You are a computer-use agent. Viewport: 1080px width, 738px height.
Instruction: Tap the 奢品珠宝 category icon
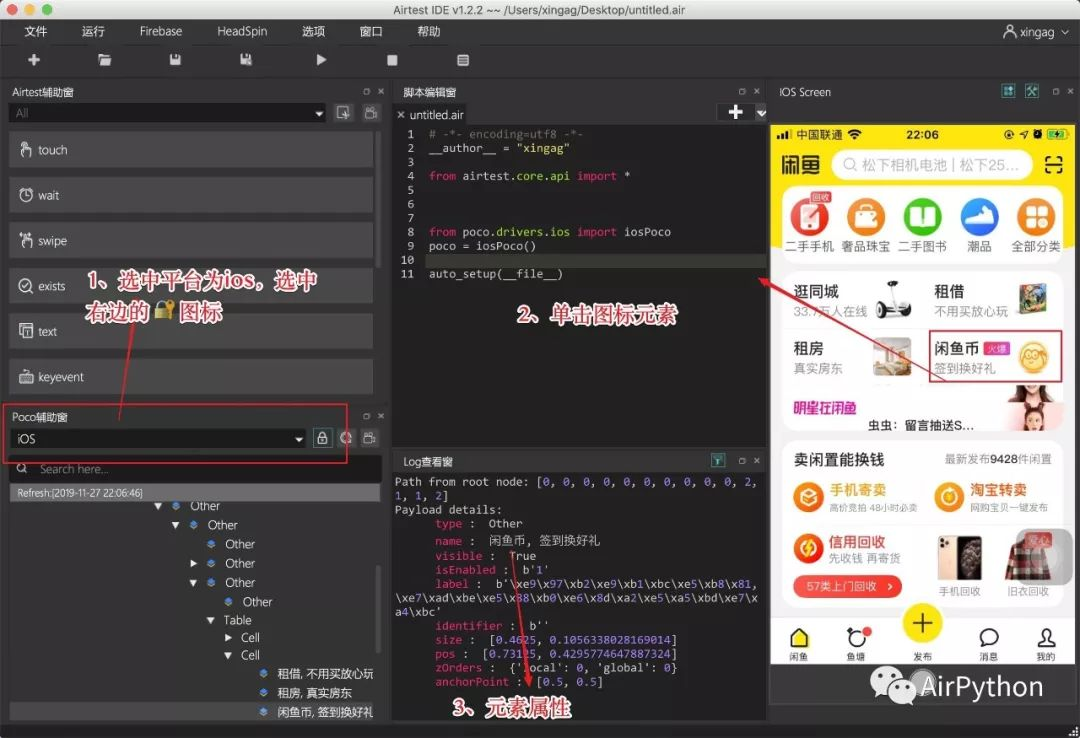866,216
